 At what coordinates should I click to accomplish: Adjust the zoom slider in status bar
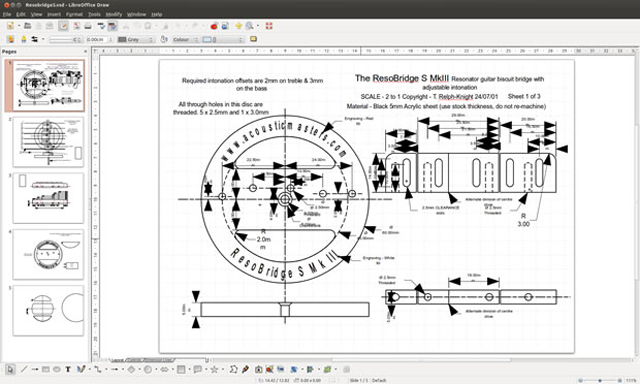(600, 380)
